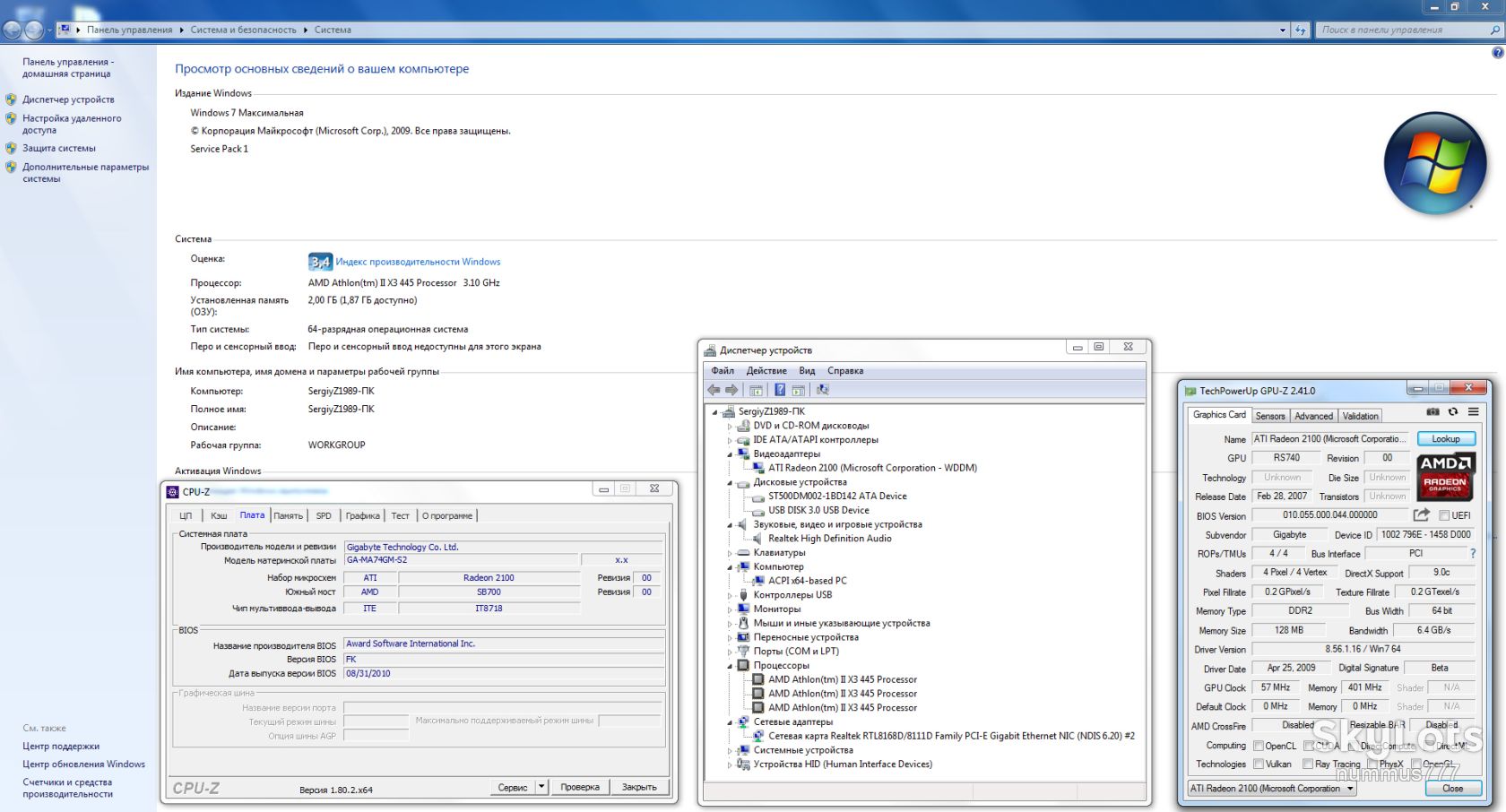Image resolution: width=1506 pixels, height=812 pixels.
Task: Click the Windows Experience Index score badge
Action: coord(320,262)
